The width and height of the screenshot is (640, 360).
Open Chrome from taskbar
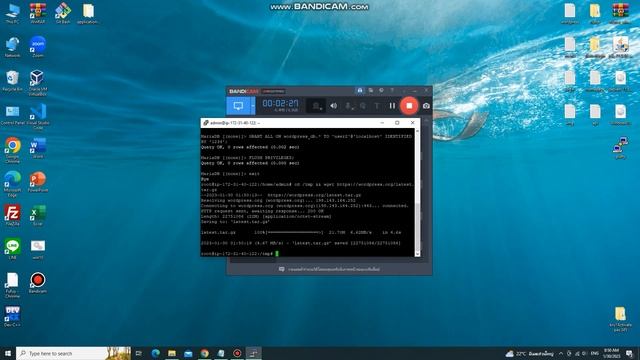point(204,353)
